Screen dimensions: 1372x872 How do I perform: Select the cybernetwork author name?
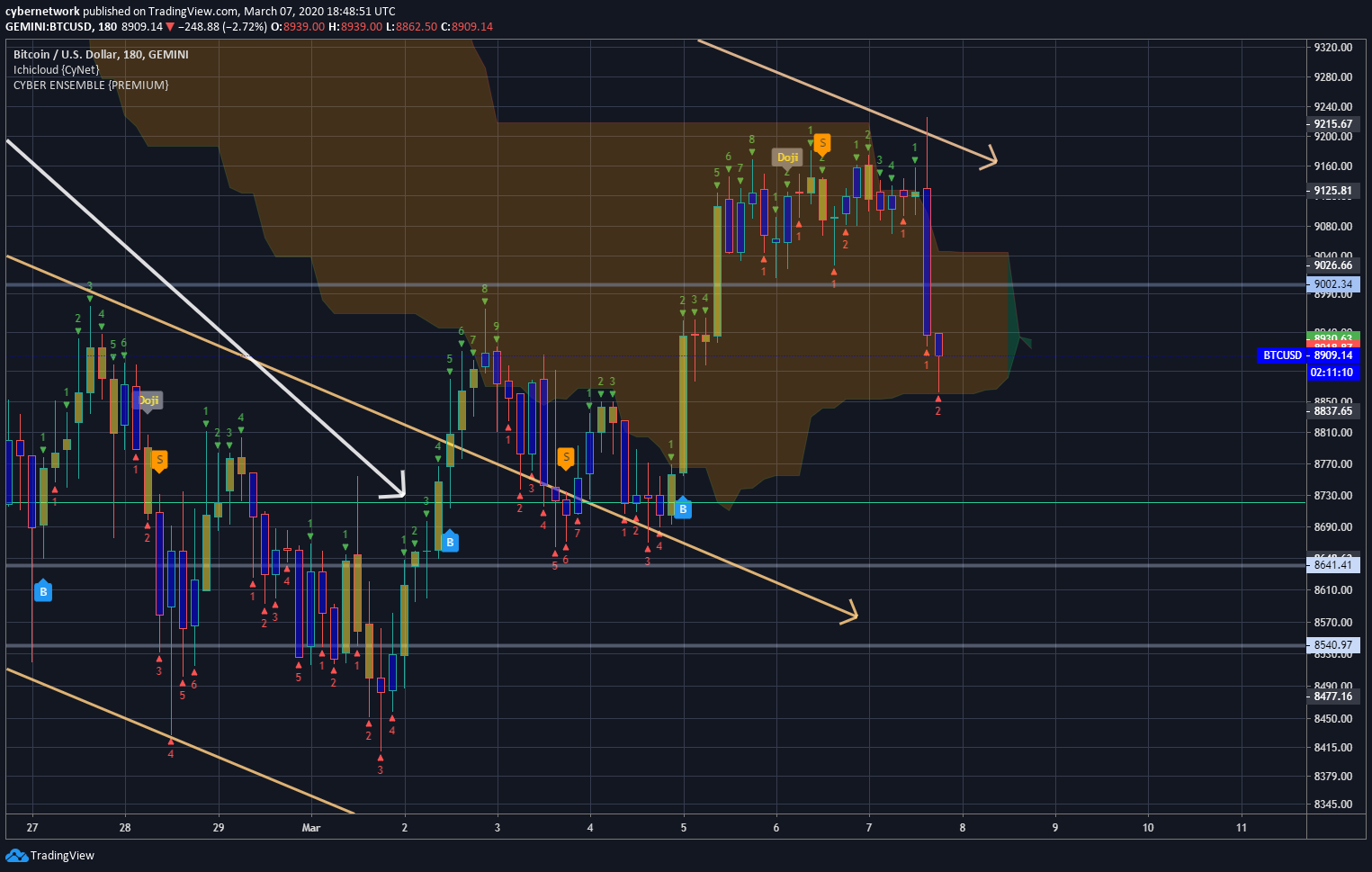click(x=42, y=12)
